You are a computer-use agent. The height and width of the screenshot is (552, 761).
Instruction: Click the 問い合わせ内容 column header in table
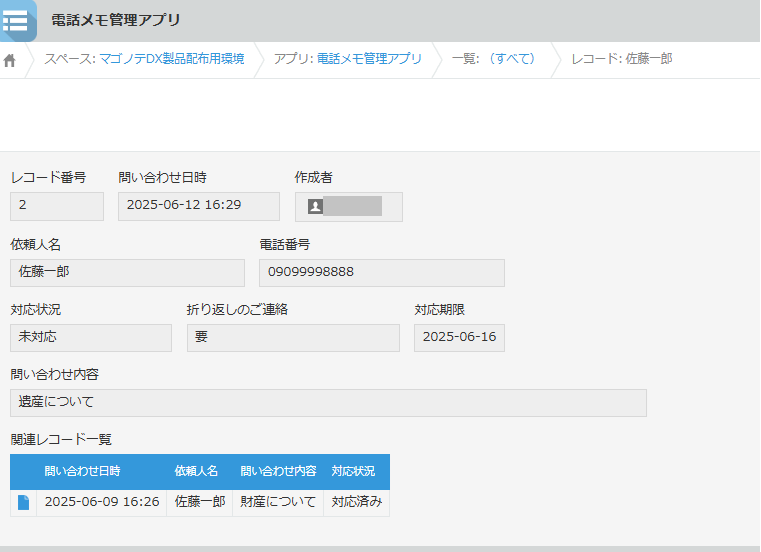278,471
